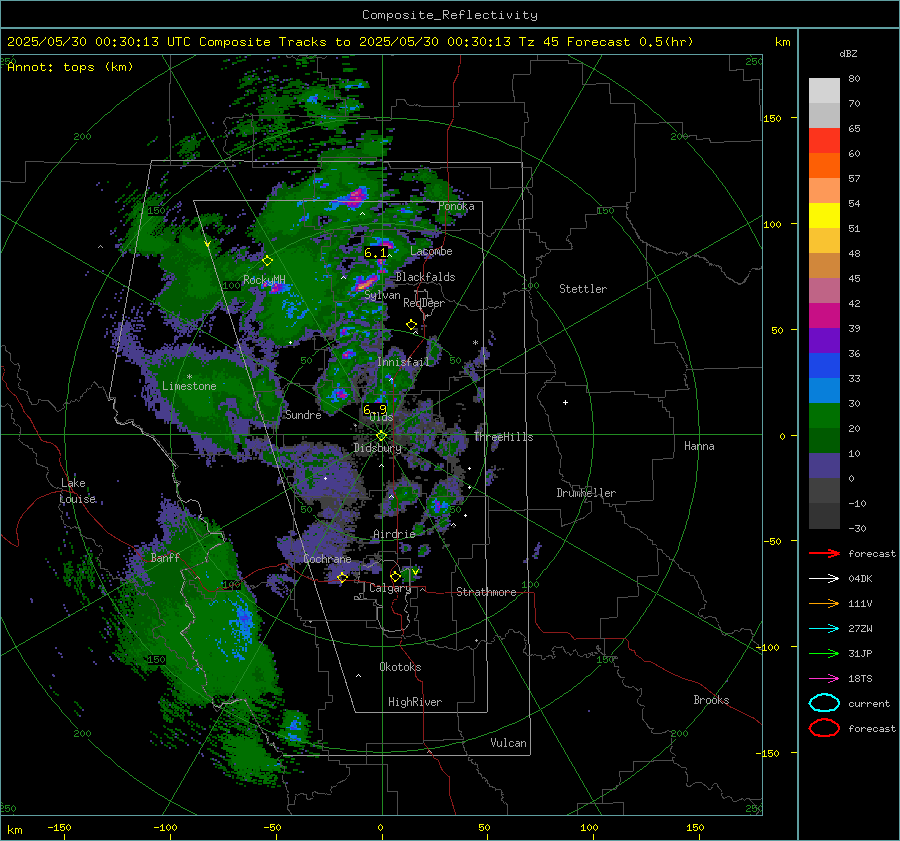The image size is (900, 841).
Task: Click the Blackfalds town label
Action: tap(425, 277)
